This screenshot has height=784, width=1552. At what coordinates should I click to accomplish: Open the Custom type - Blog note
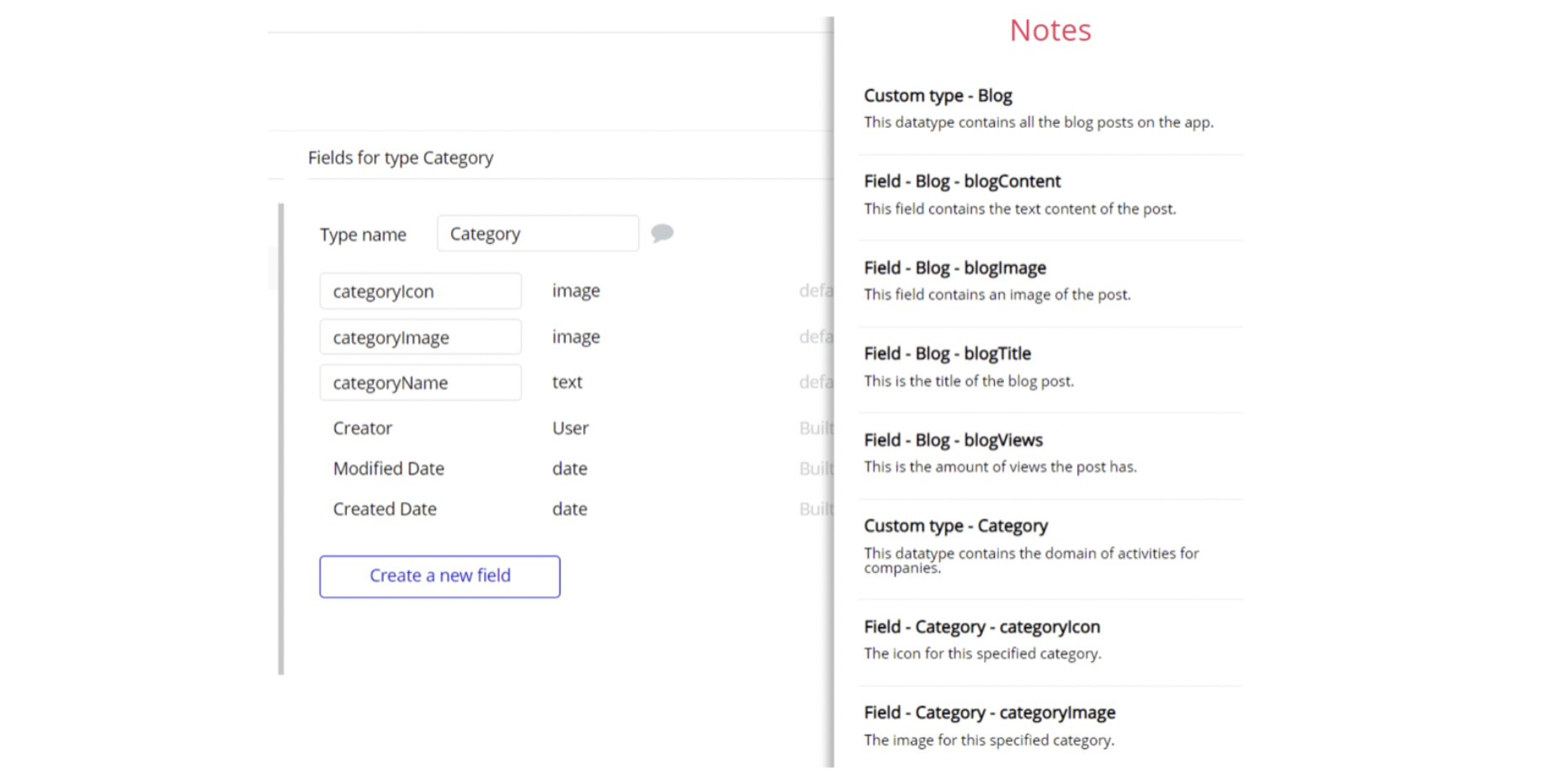coord(938,96)
